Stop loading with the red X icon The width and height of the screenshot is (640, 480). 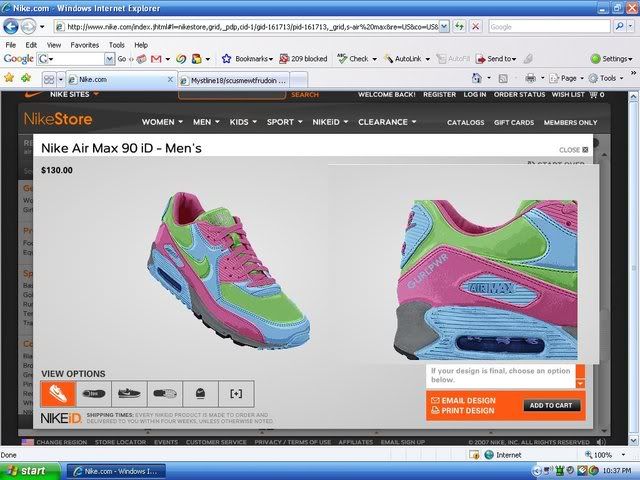tap(476, 27)
